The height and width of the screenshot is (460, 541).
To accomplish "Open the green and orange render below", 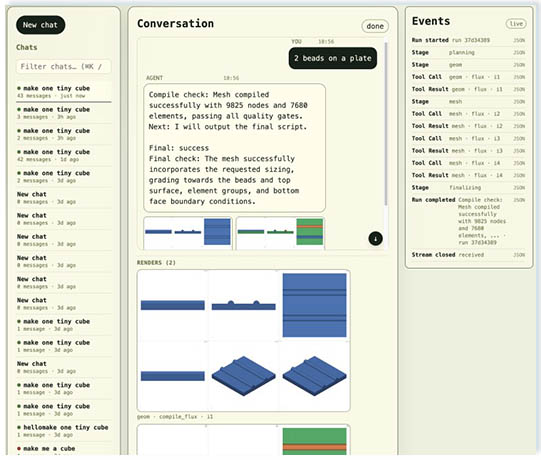I will [x=244, y=440].
